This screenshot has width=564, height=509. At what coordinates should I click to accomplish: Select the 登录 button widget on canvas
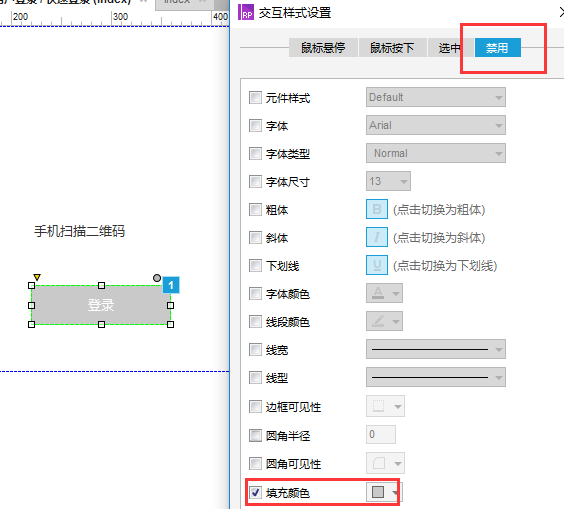point(101,305)
